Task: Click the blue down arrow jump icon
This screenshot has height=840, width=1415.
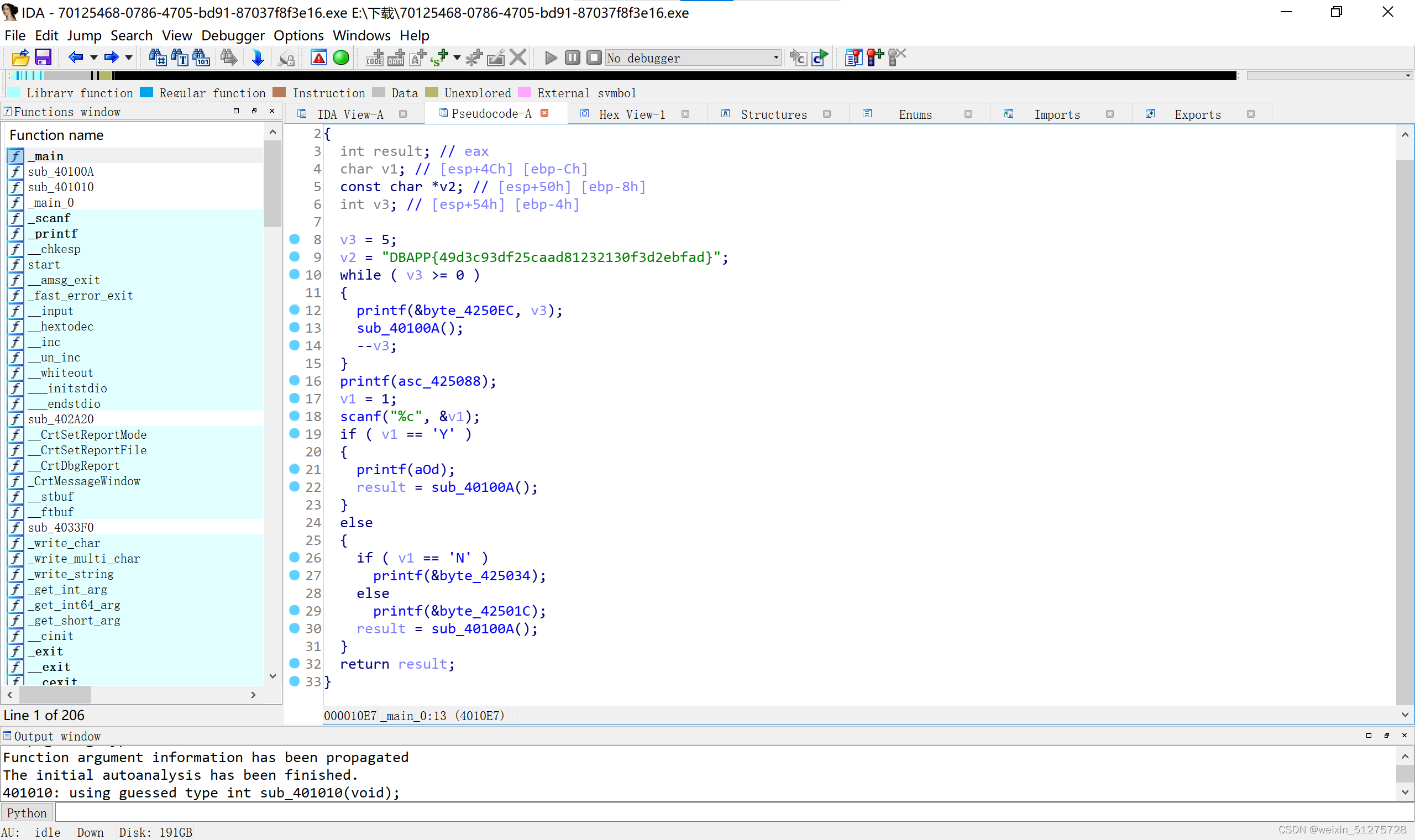Action: click(x=258, y=57)
